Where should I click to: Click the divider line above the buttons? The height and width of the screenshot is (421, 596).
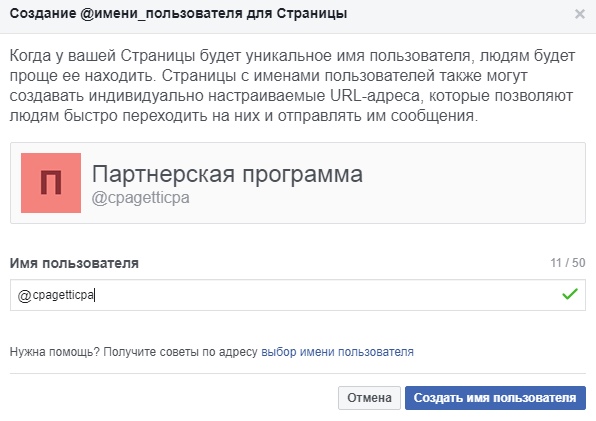pos(298,374)
